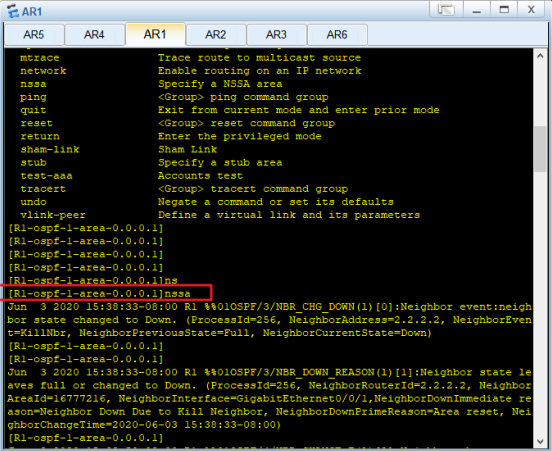Open the AR2 tab
This screenshot has height=451, width=552.
[x=215, y=35]
